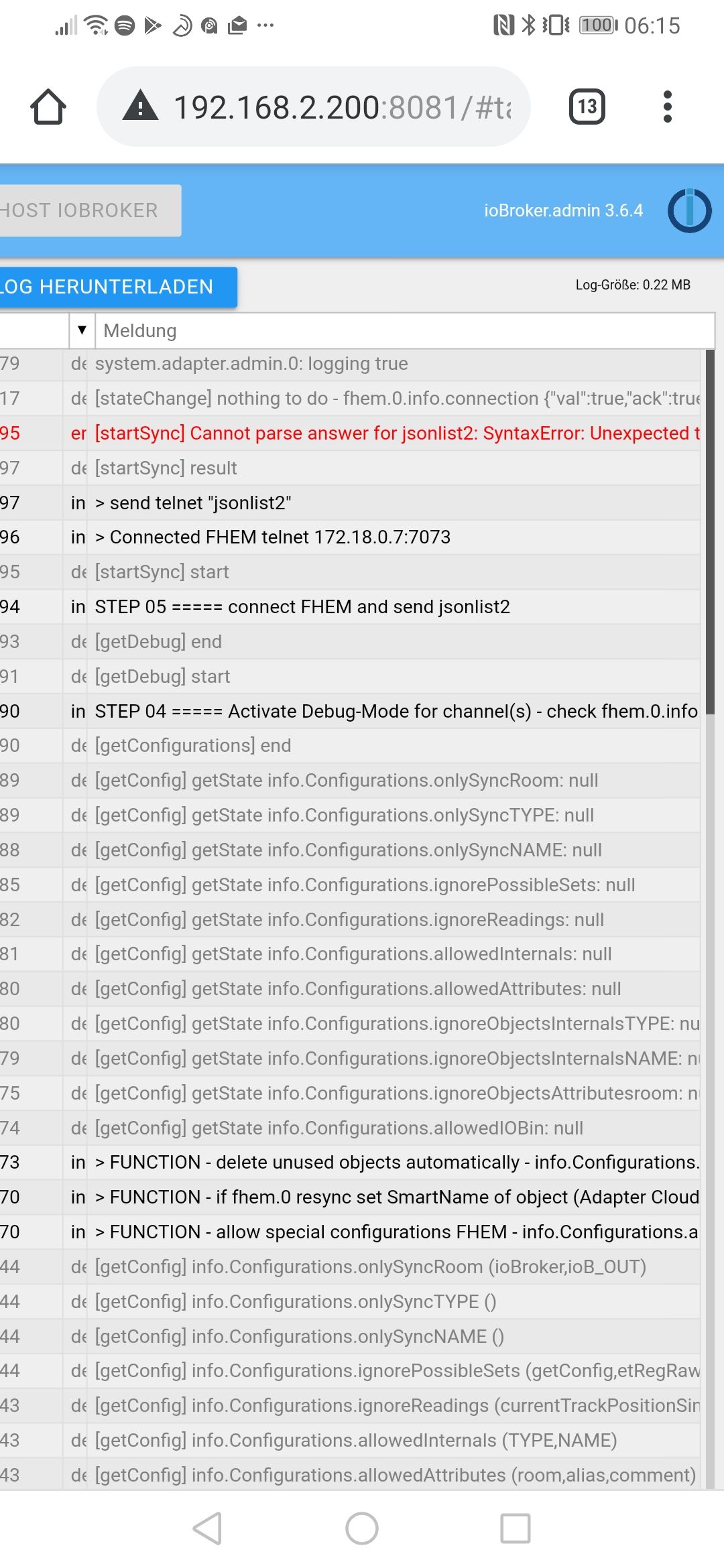
Task: Click the ioBroker.admin 3.6.4 version text
Action: click(x=563, y=210)
